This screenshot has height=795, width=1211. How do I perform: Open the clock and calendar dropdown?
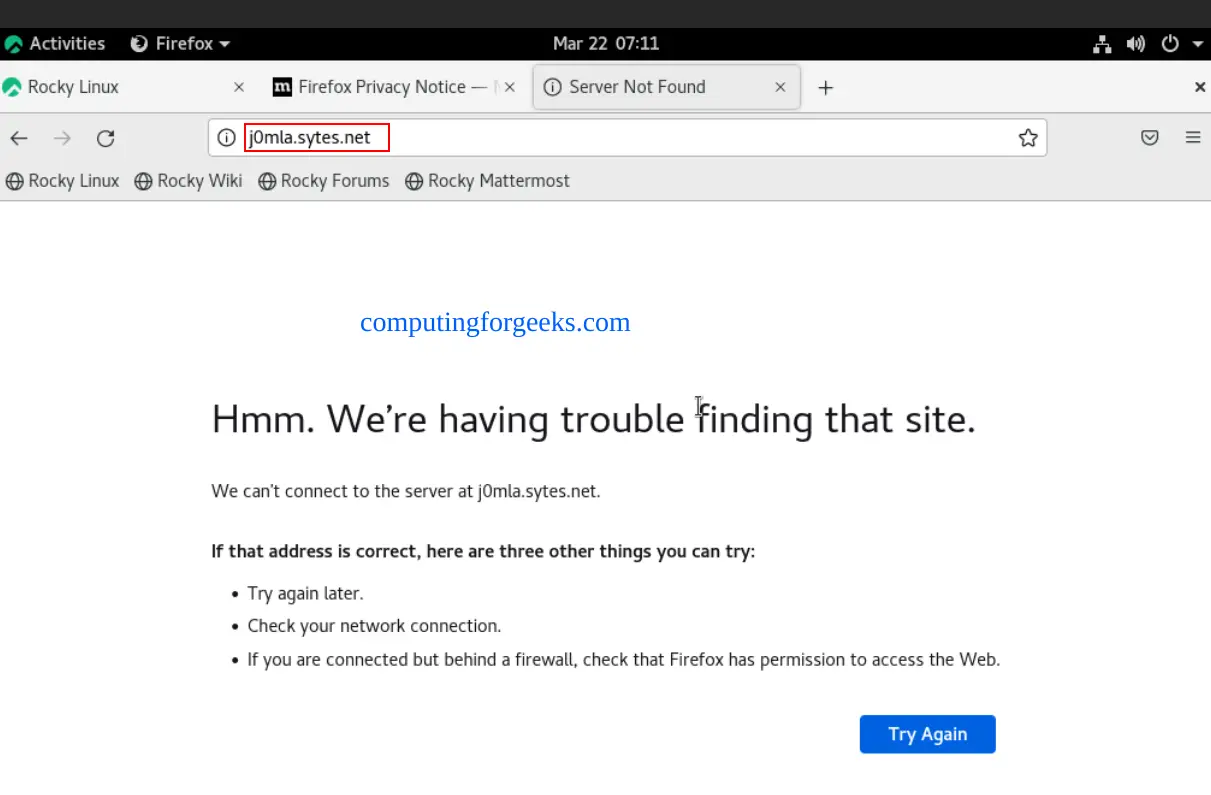[x=605, y=44]
